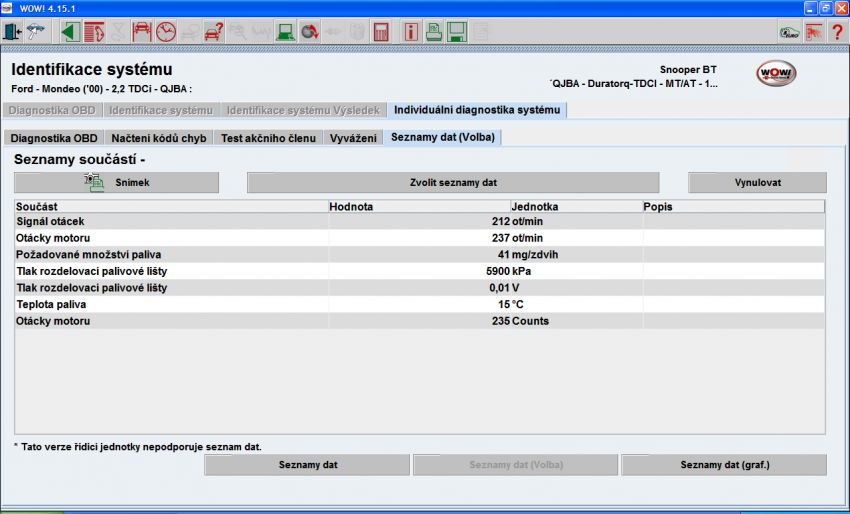The image size is (850, 514).
Task: Switch to the Vyvážení tab
Action: tap(353, 138)
